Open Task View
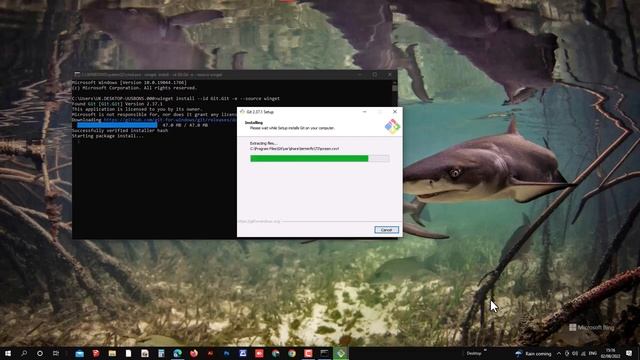Image resolution: width=640 pixels, height=360 pixels. point(56,353)
